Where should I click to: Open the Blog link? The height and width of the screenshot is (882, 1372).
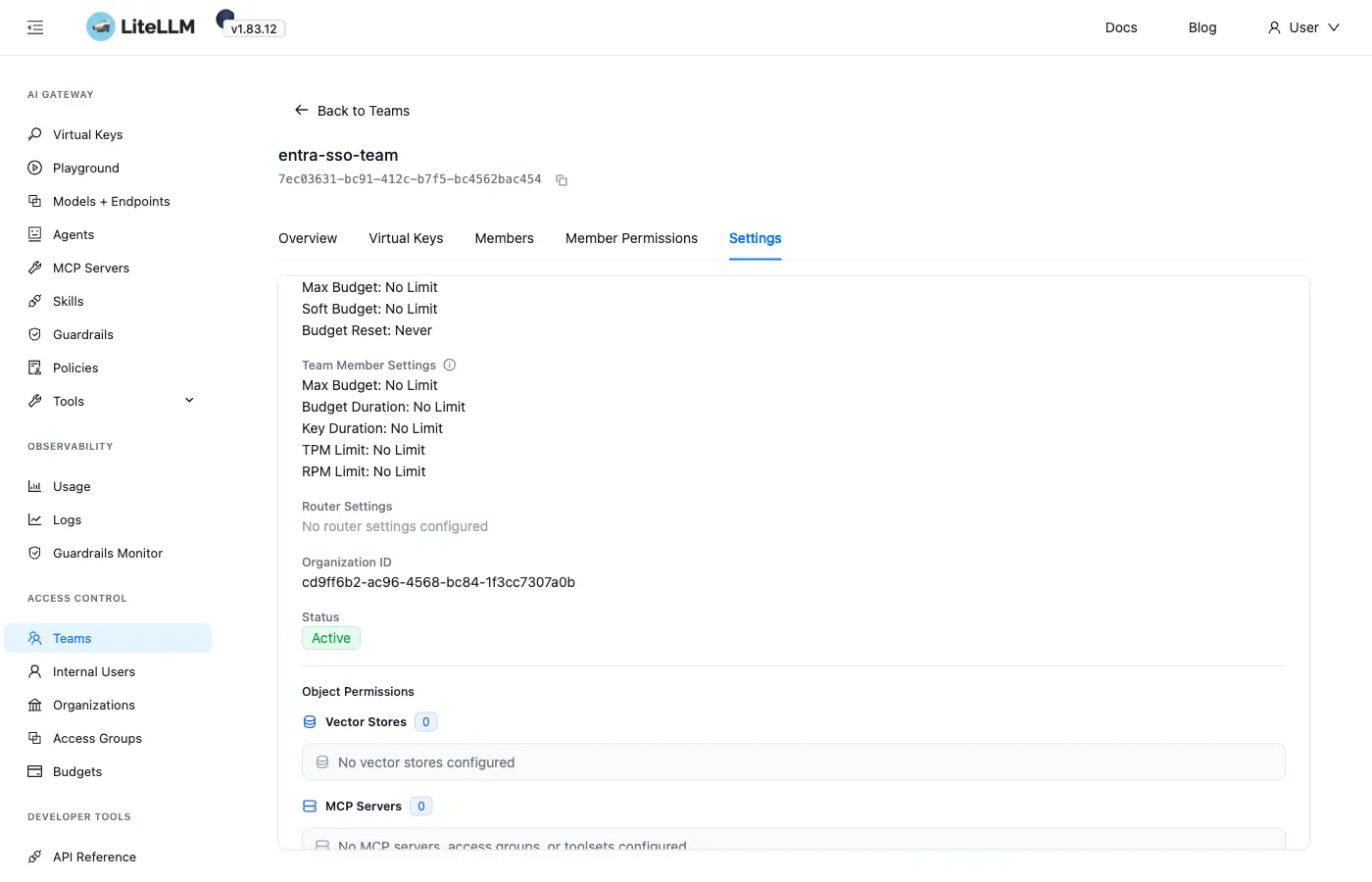[x=1202, y=27]
